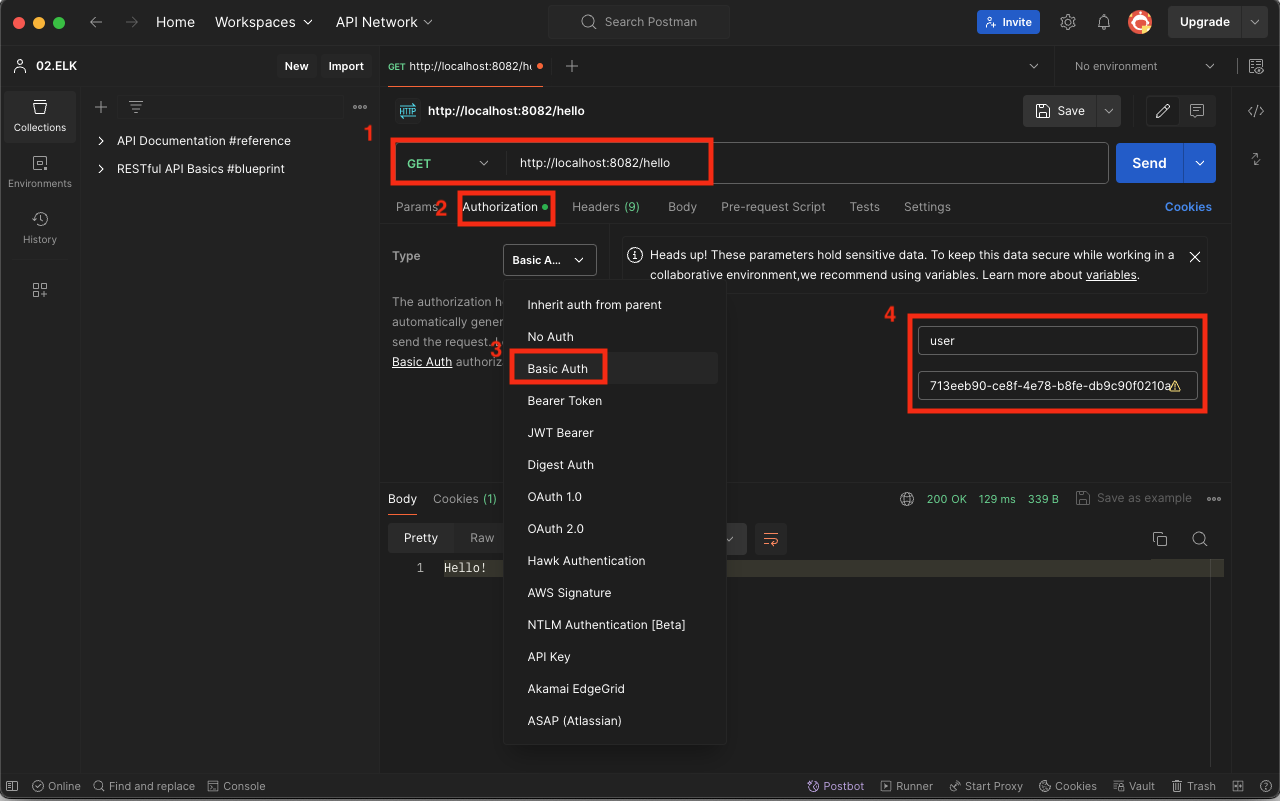This screenshot has width=1280, height=801.
Task: Open the code snippet icon
Action: pos(1256,111)
